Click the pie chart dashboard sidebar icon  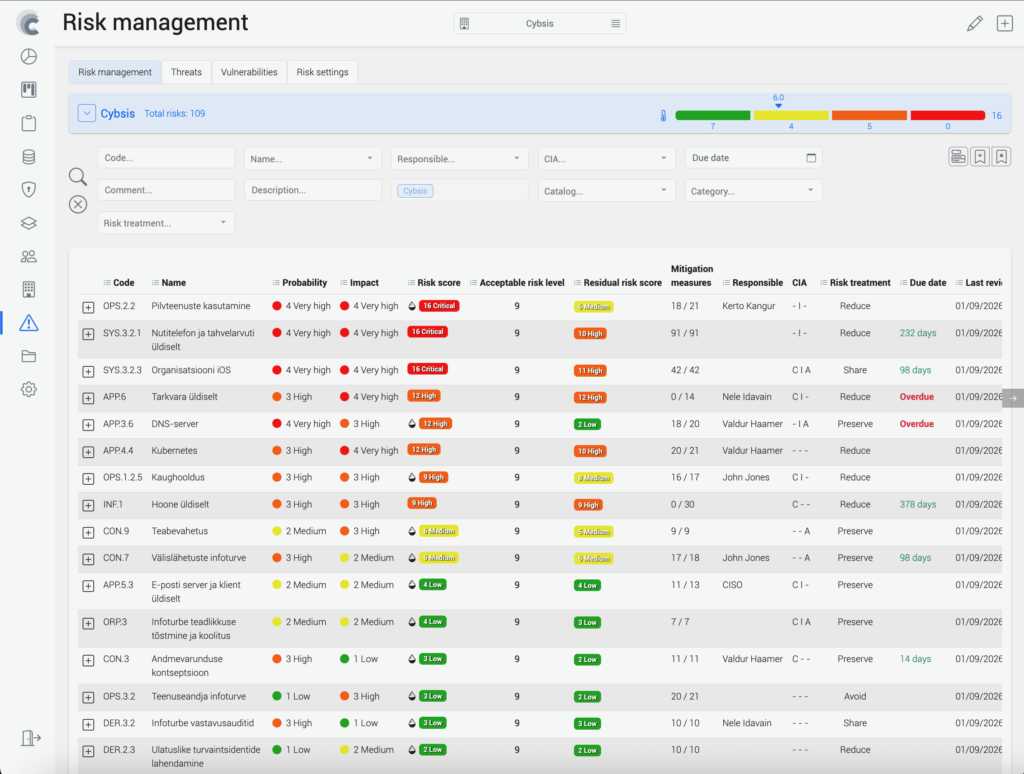[x=29, y=57]
